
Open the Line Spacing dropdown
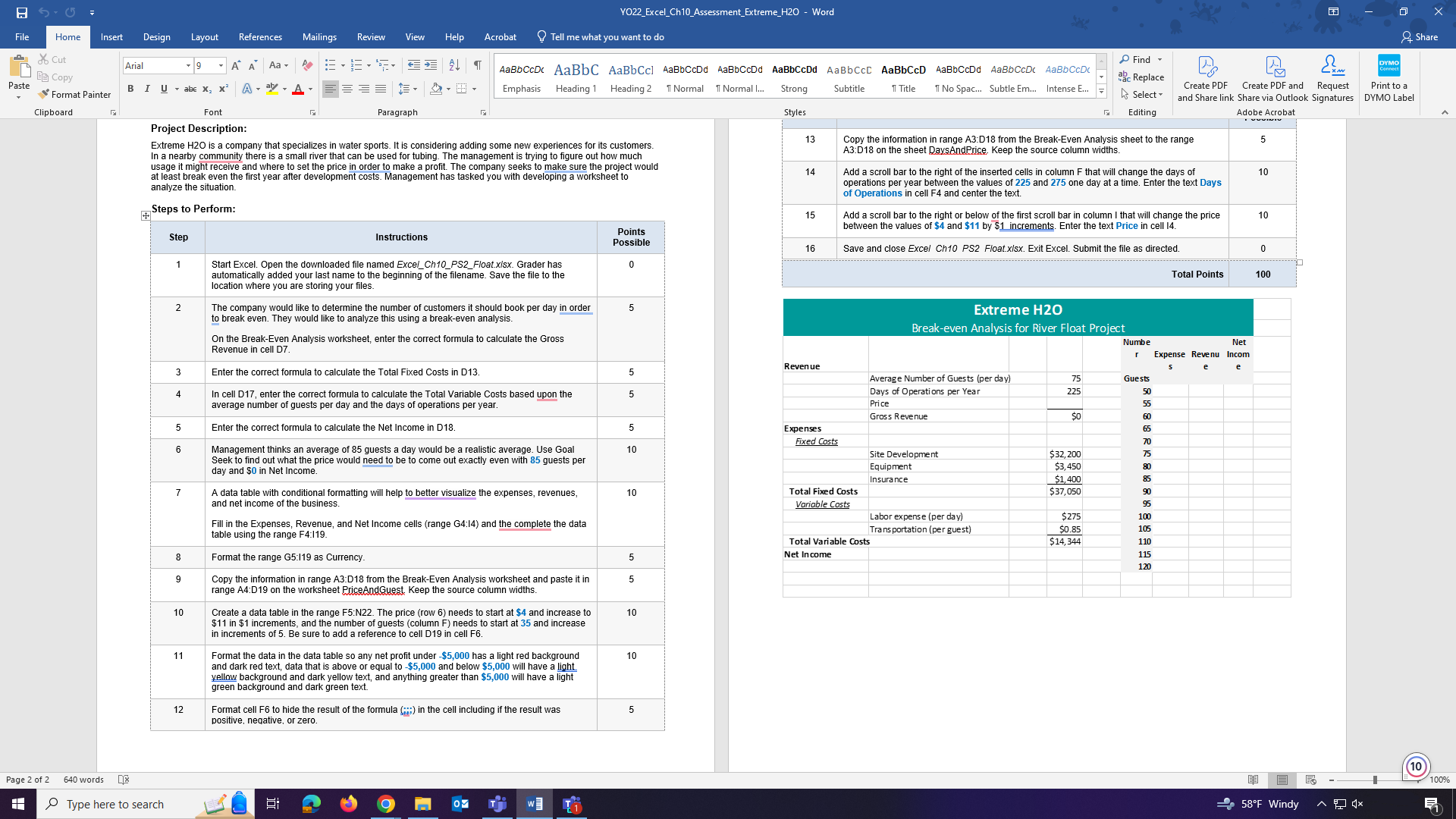(407, 89)
